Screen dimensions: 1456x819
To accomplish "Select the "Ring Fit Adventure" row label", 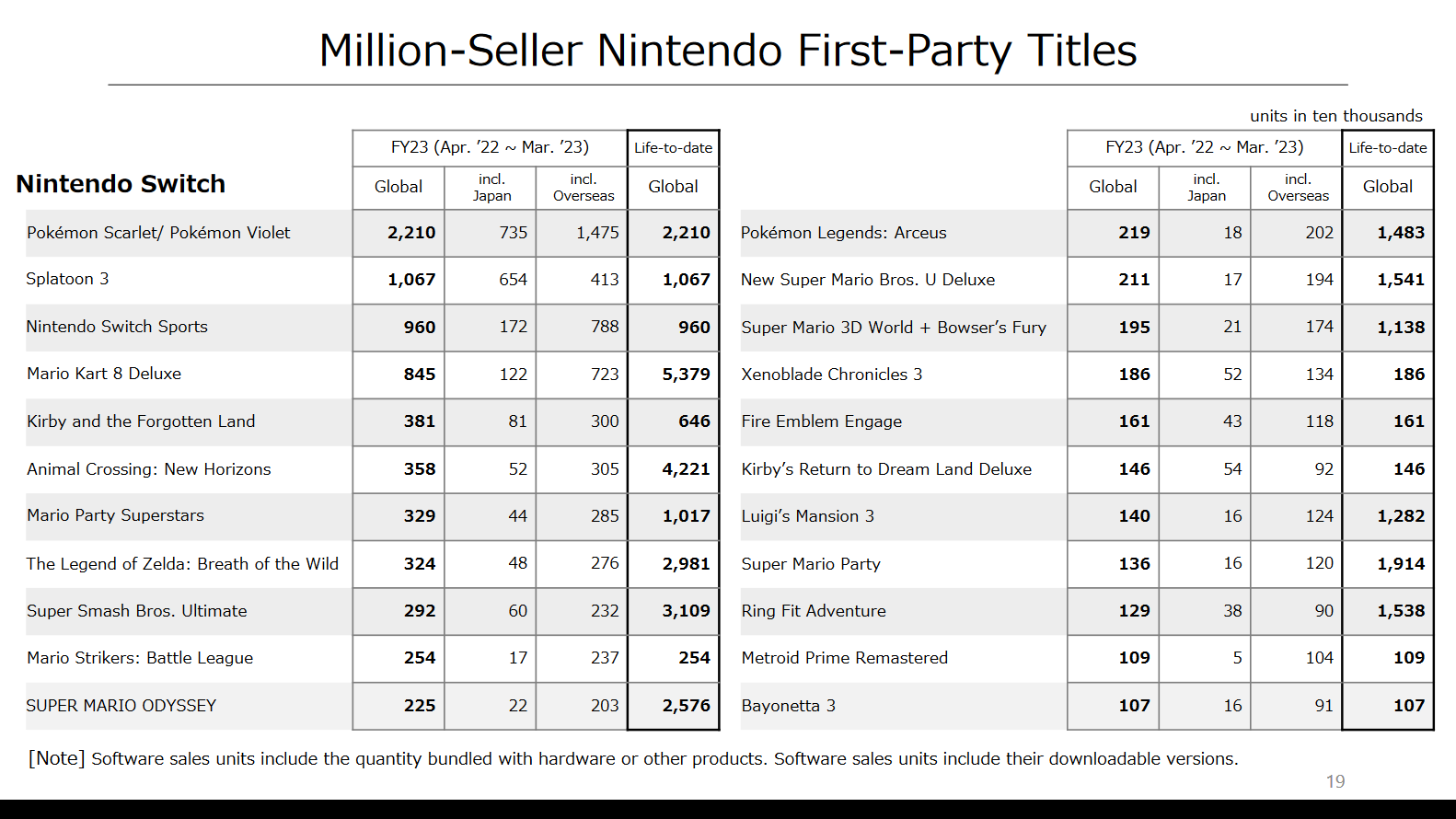I will click(814, 611).
